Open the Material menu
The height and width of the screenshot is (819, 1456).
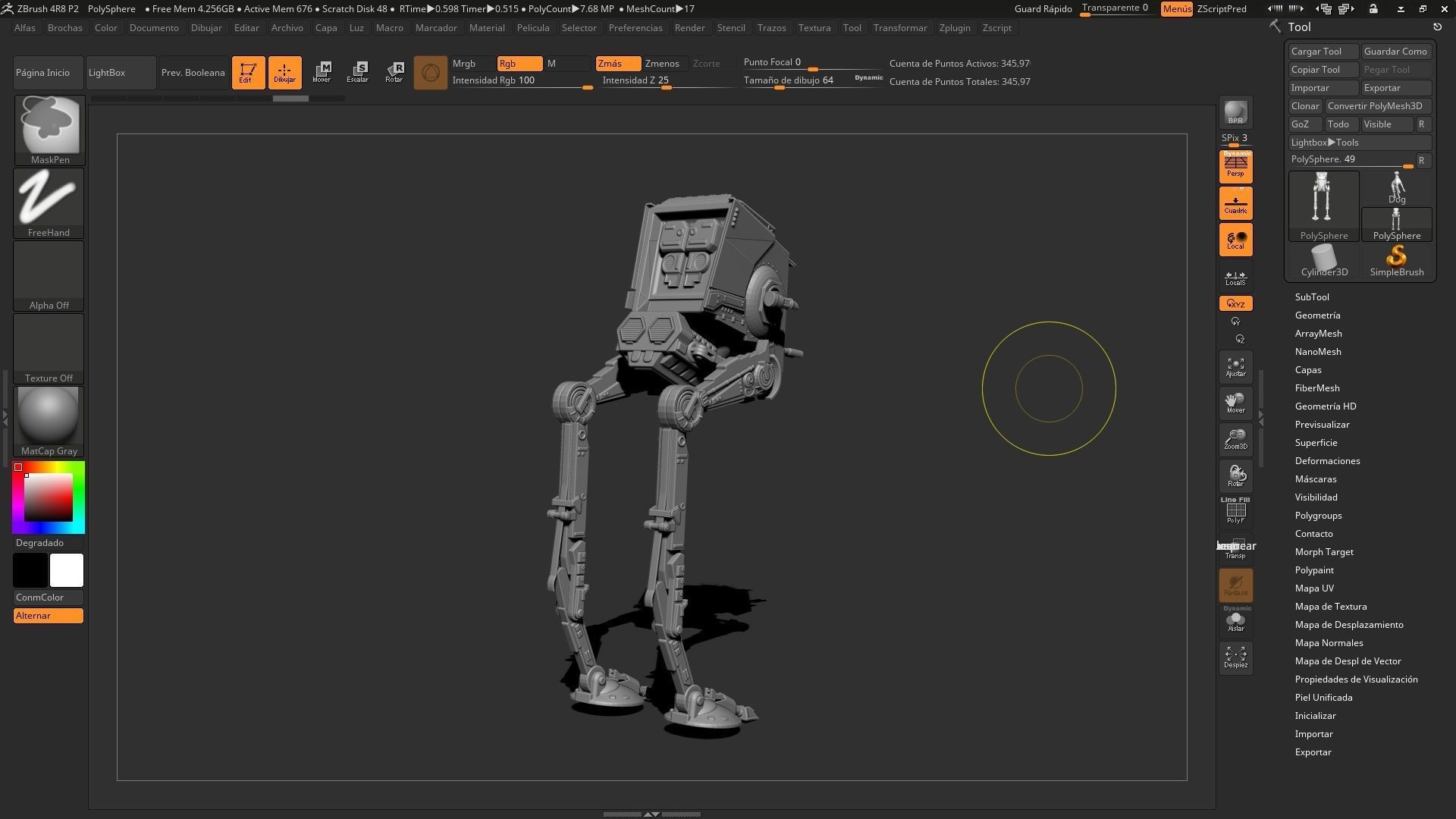click(x=487, y=28)
